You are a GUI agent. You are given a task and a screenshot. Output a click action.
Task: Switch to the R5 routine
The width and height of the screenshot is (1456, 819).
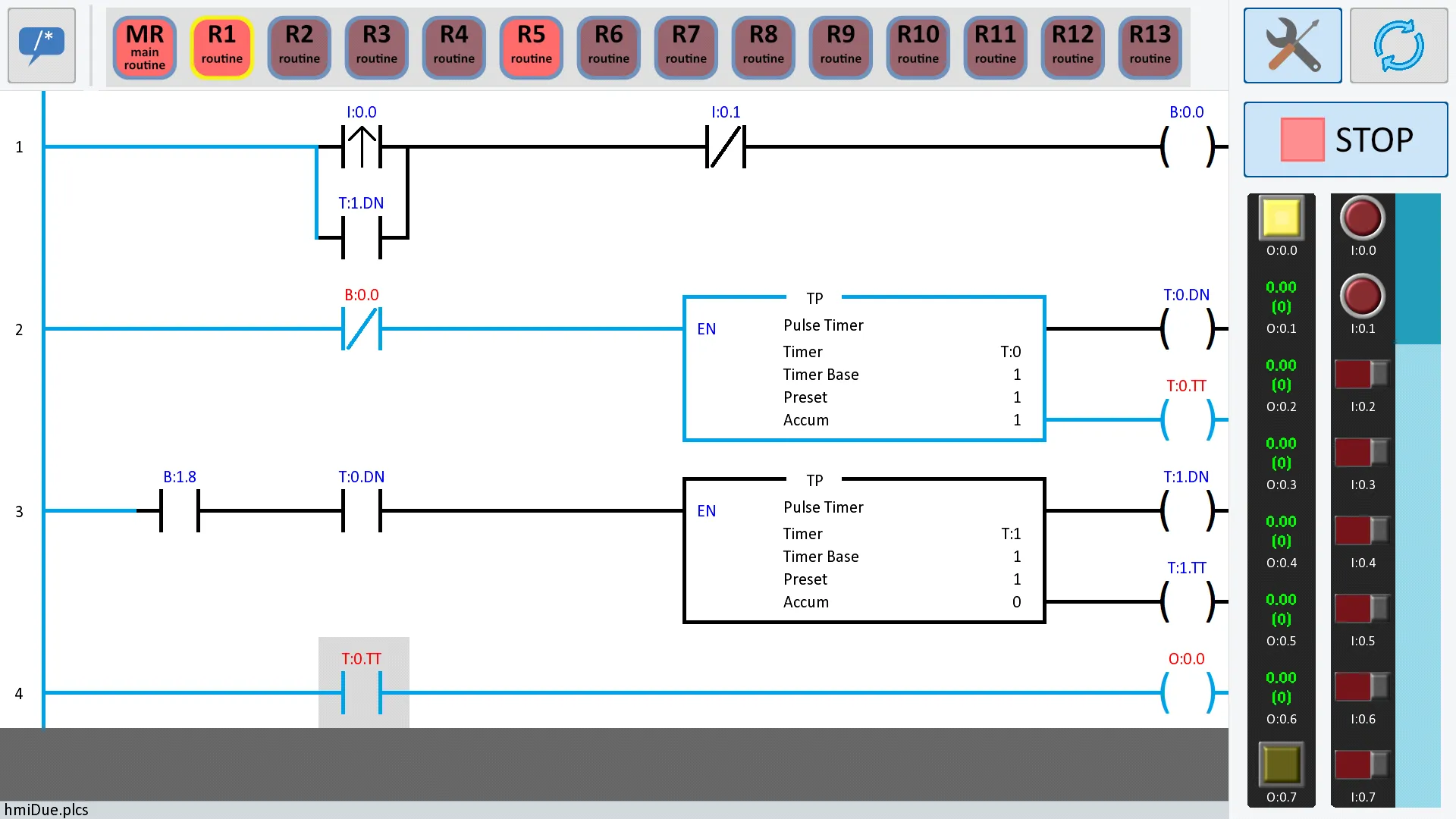coord(531,47)
